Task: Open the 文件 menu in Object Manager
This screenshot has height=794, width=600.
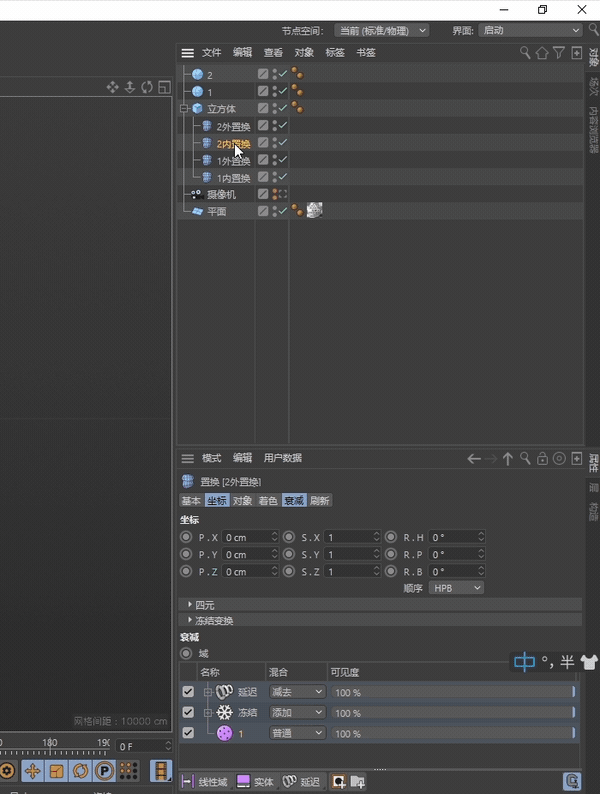Action: tap(211, 53)
